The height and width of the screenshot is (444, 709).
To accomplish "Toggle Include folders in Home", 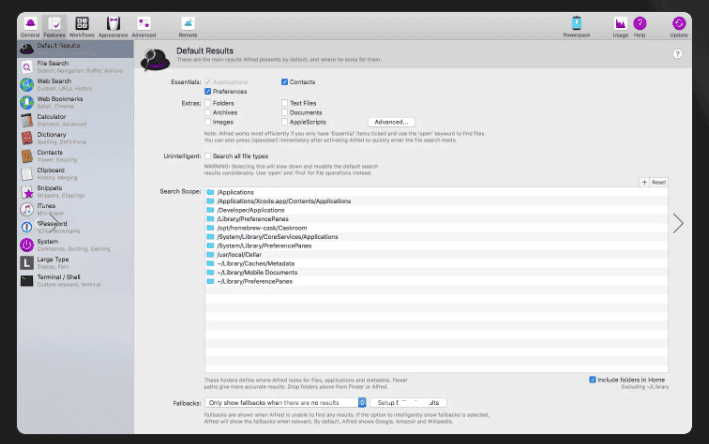I will coord(592,380).
